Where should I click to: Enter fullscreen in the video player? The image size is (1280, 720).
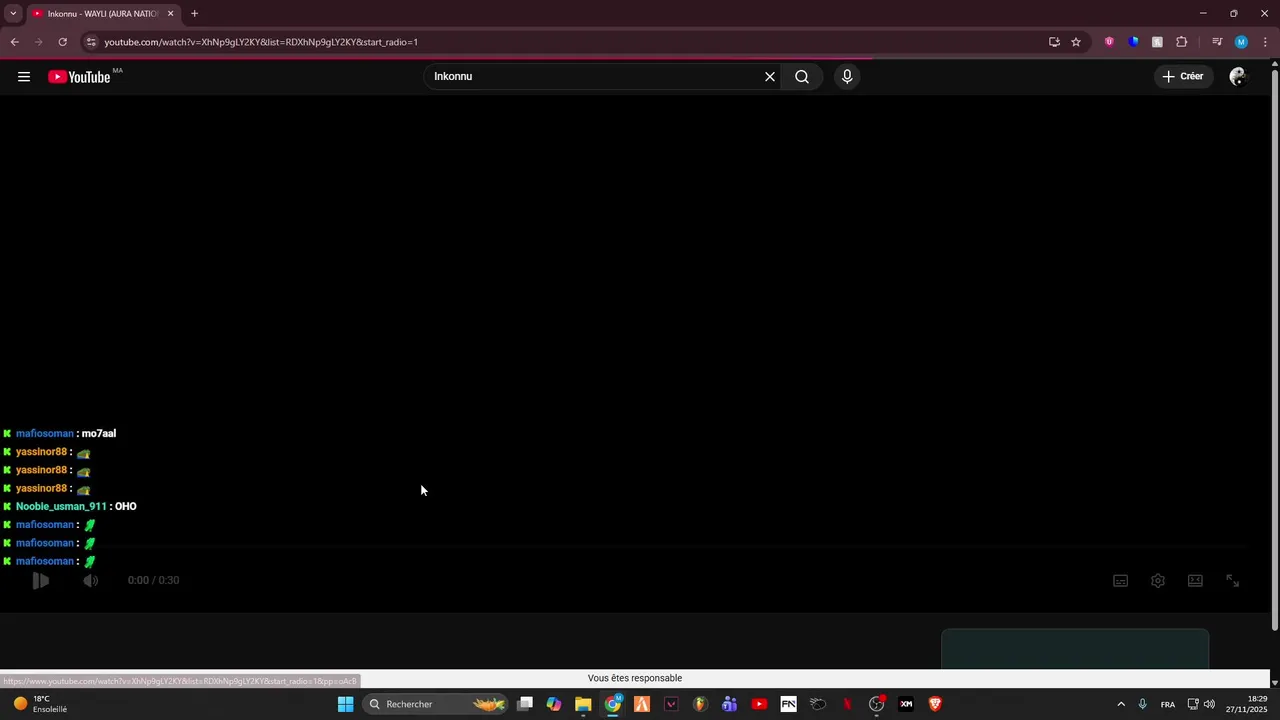coord(1233,581)
